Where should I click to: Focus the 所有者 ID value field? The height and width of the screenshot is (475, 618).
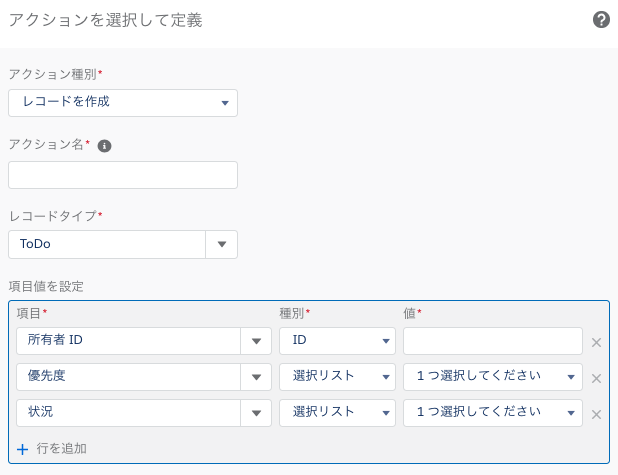[493, 341]
